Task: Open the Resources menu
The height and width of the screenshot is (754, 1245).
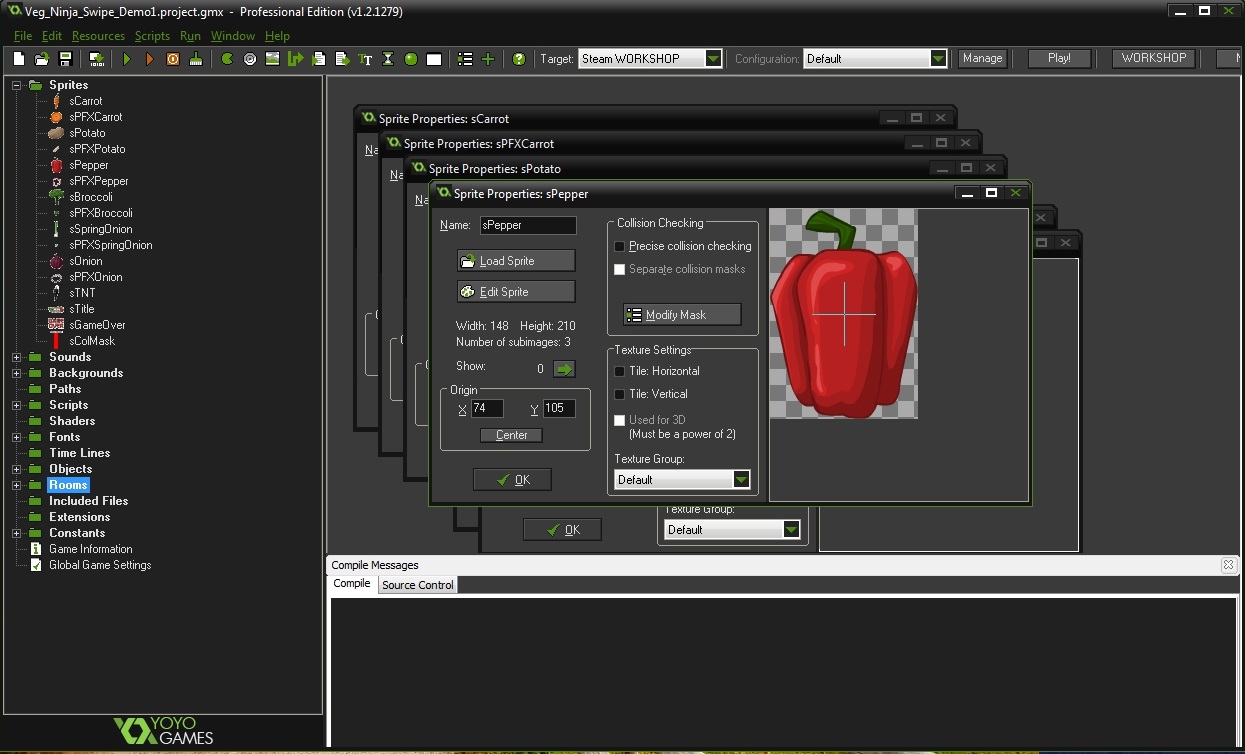Action: point(98,36)
